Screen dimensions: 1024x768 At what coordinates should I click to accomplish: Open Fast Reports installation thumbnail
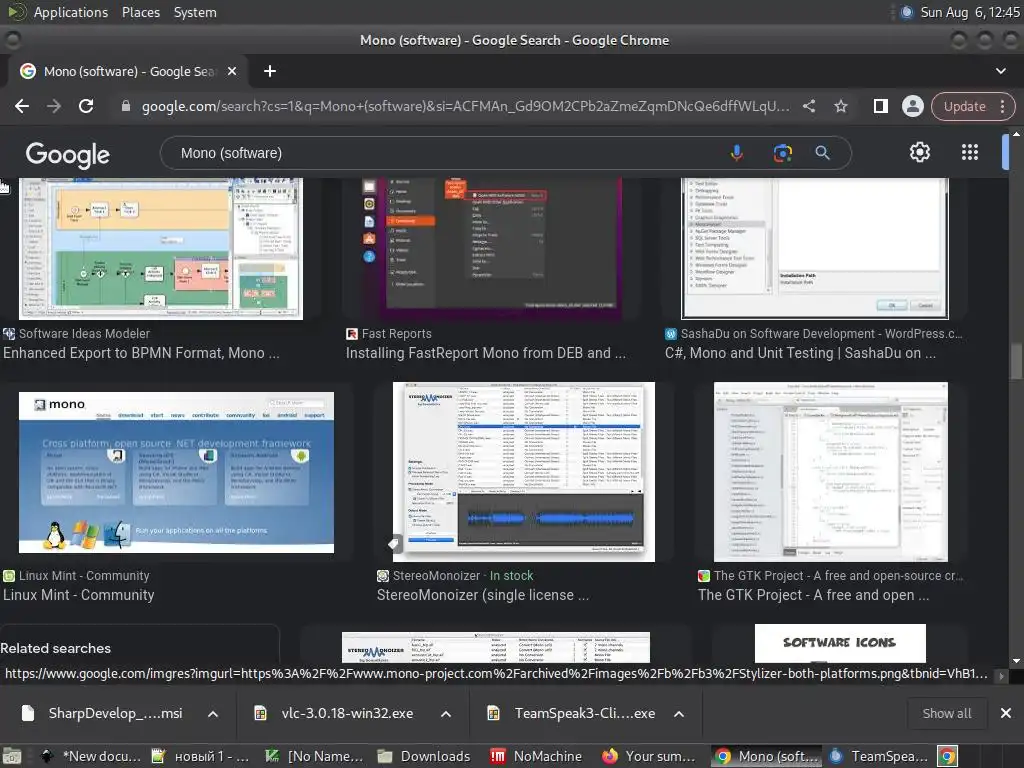pyautogui.click(x=490, y=248)
